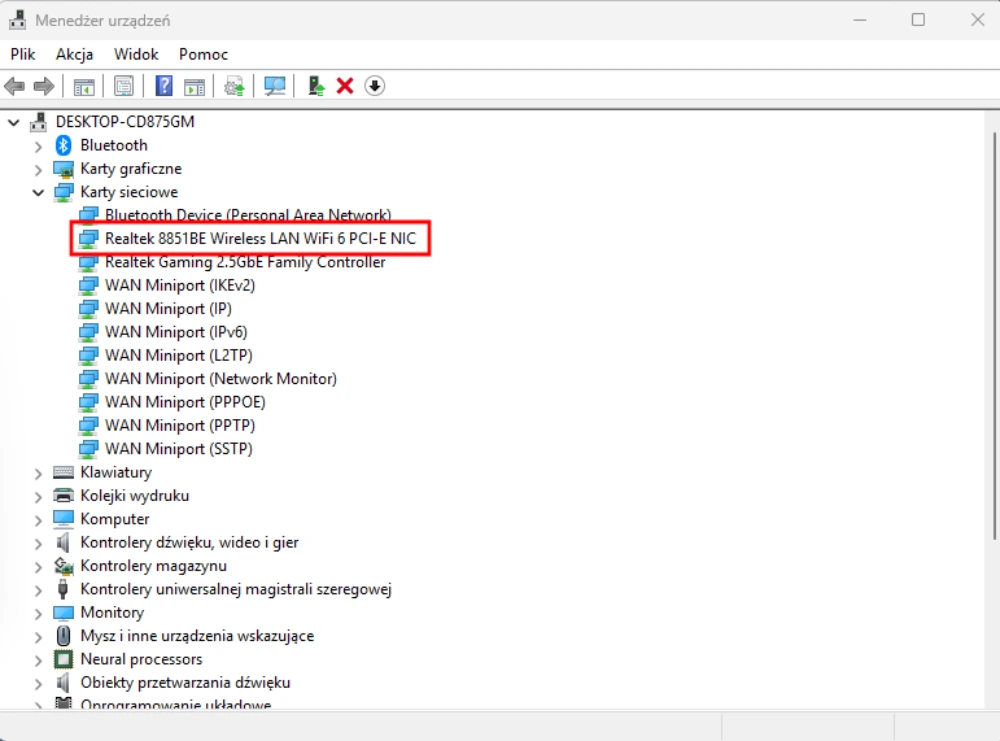
Task: Click the Klawiatury keyboard icon
Action: tap(63, 473)
